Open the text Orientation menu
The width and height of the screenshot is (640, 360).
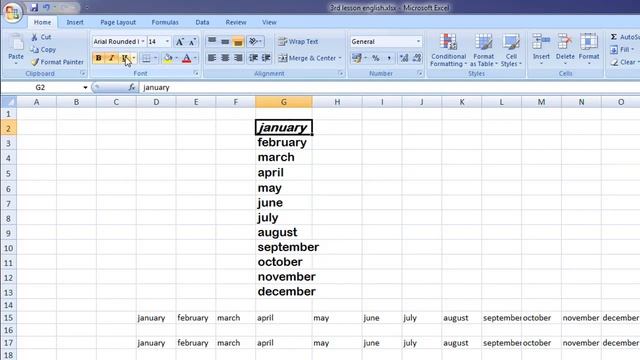coord(256,41)
